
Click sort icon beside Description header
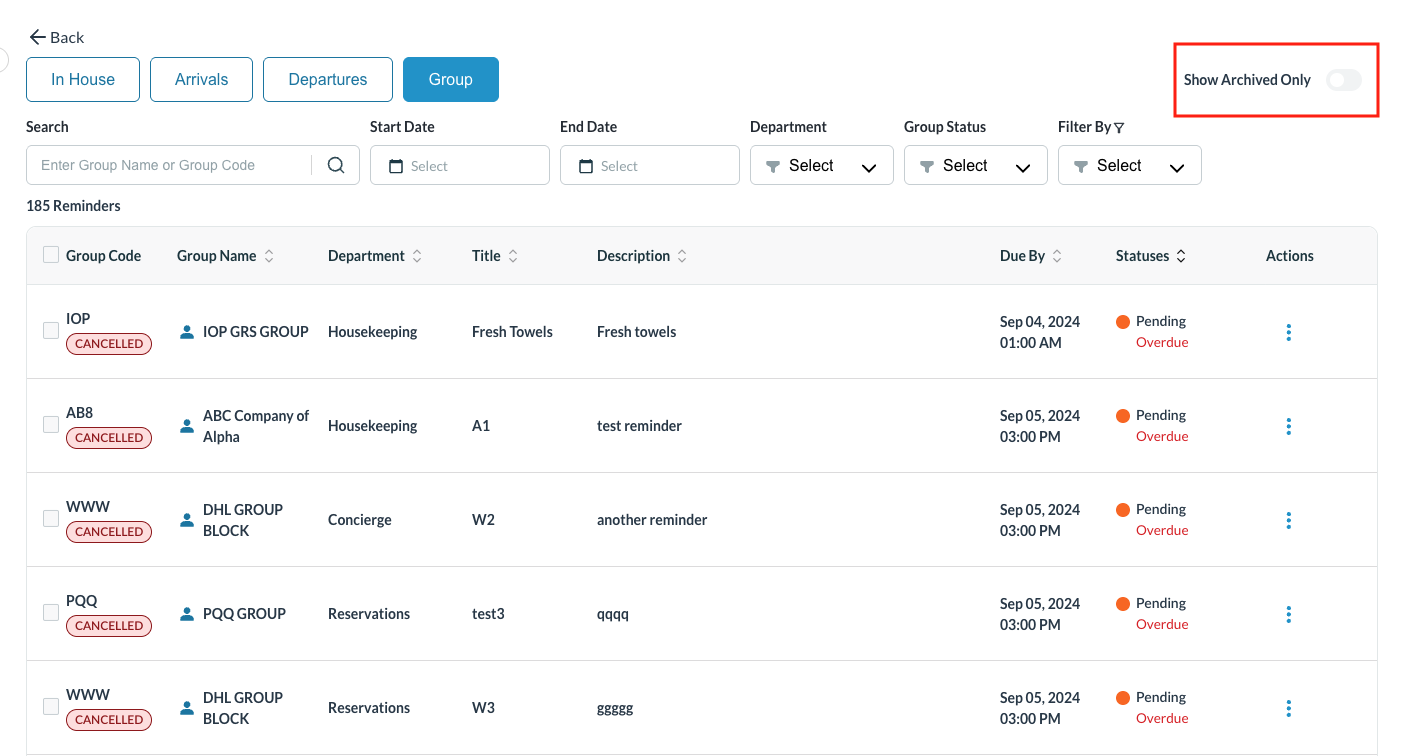pyautogui.click(x=682, y=256)
